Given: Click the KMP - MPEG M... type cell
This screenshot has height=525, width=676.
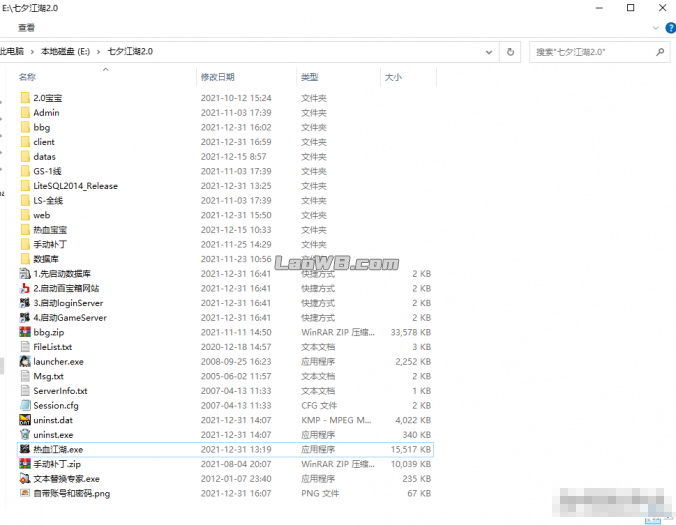Looking at the screenshot, I should tap(336, 420).
